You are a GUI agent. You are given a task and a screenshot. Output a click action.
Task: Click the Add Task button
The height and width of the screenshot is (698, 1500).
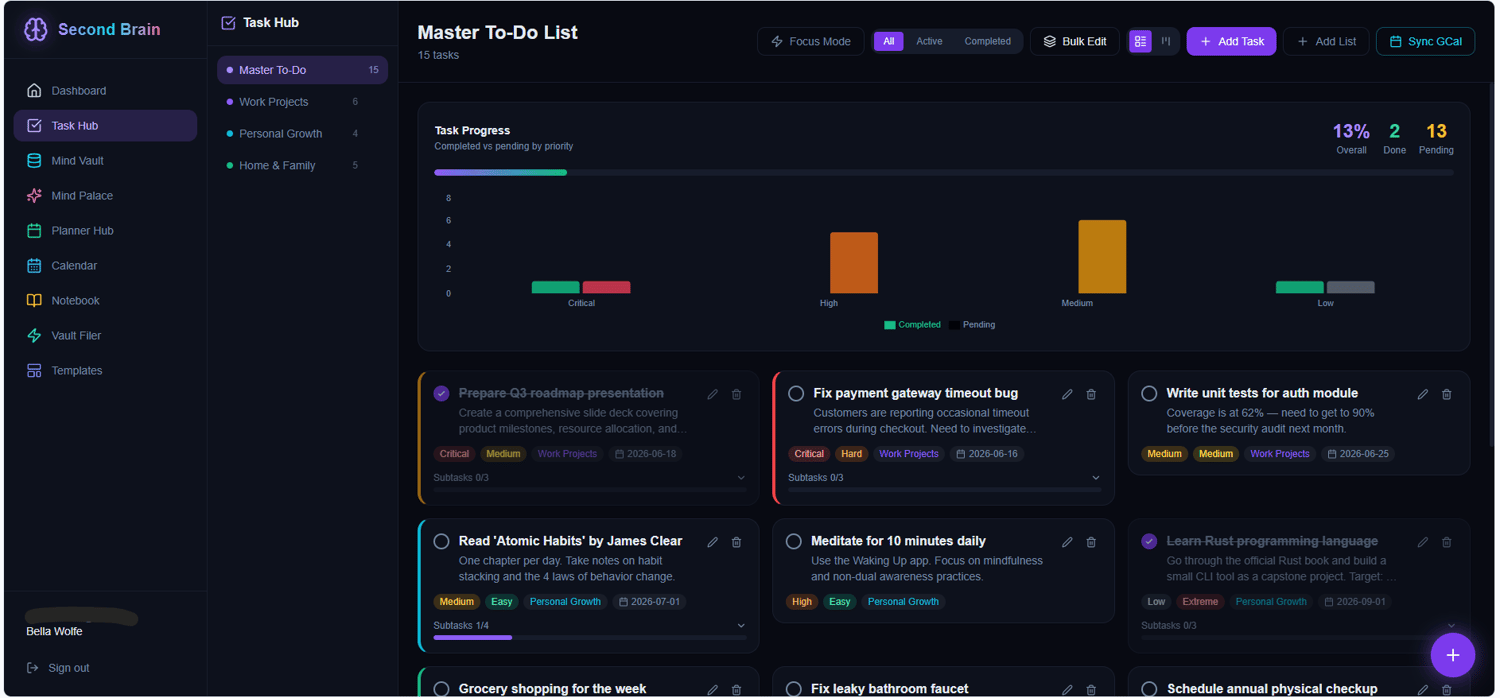pos(1231,41)
